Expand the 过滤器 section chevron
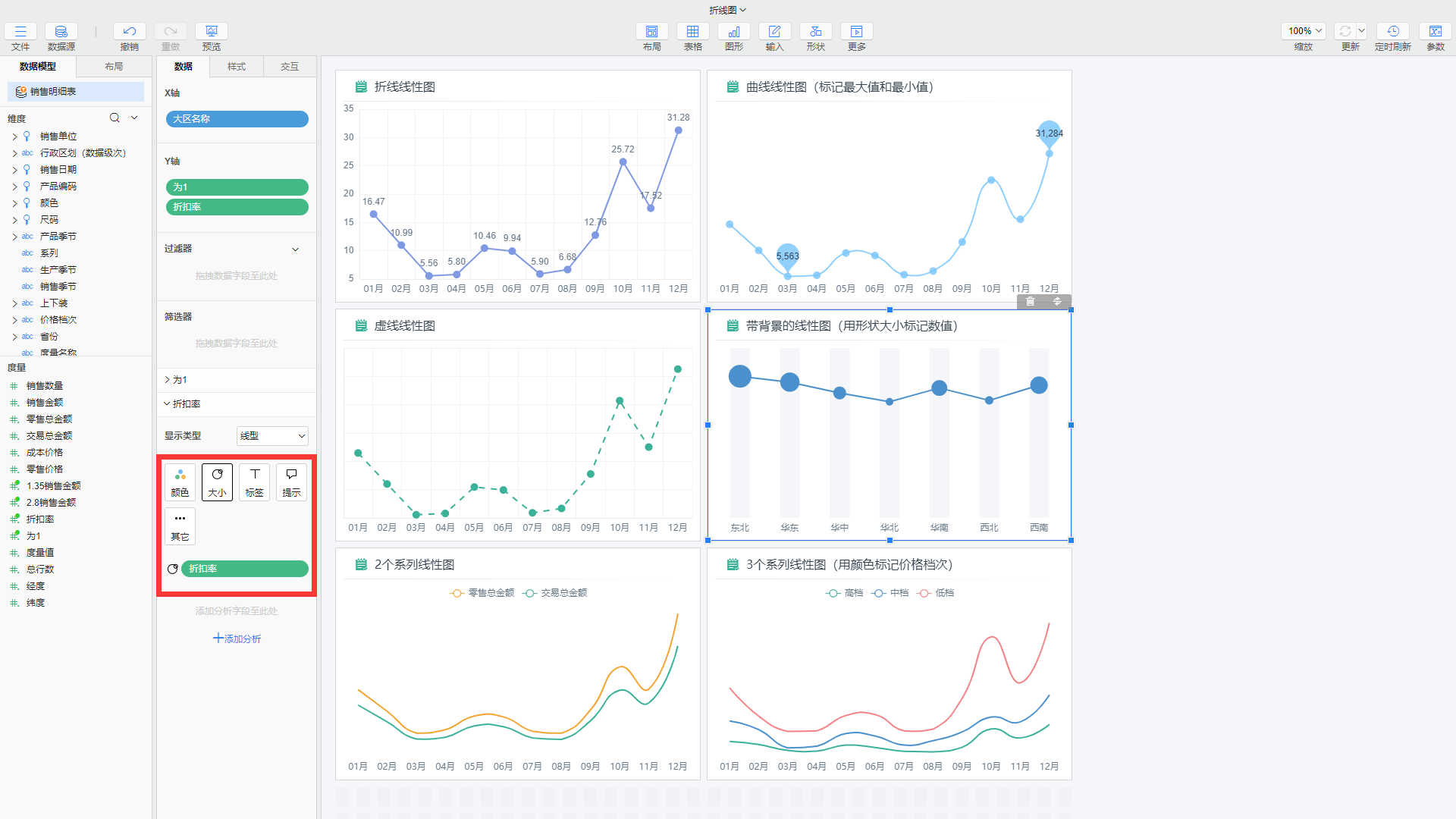 [x=296, y=249]
